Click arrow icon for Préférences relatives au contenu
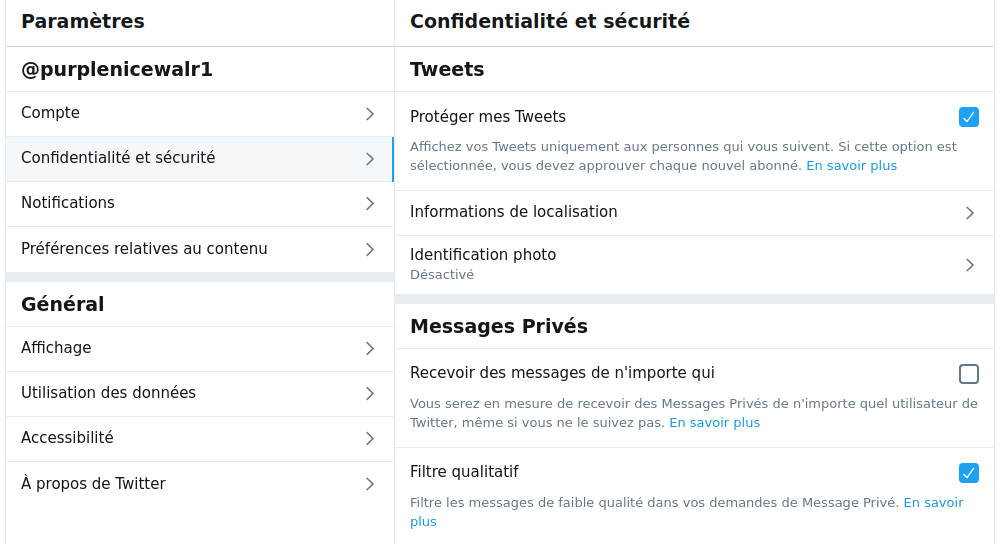 pos(370,249)
